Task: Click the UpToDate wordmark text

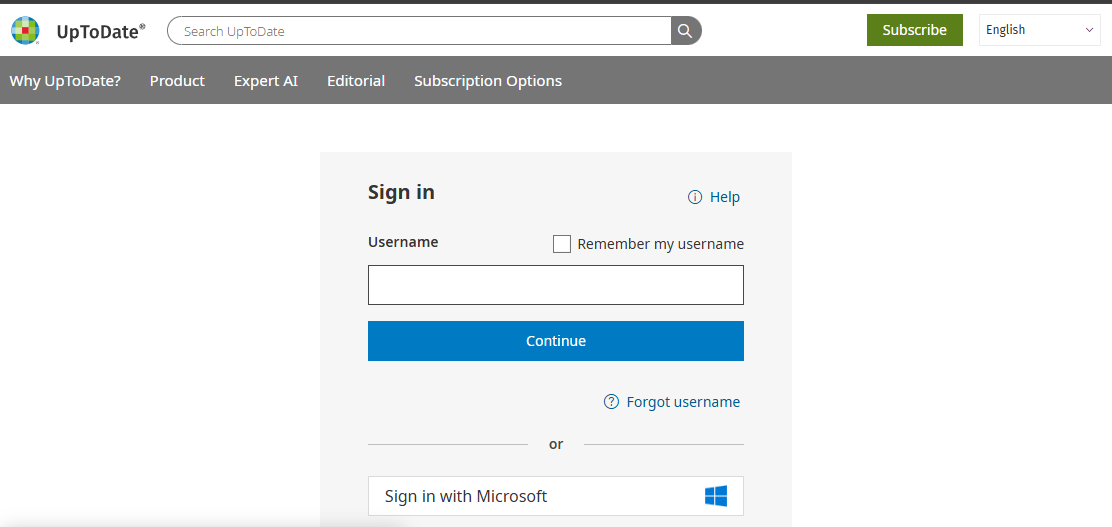Action: 101,31
